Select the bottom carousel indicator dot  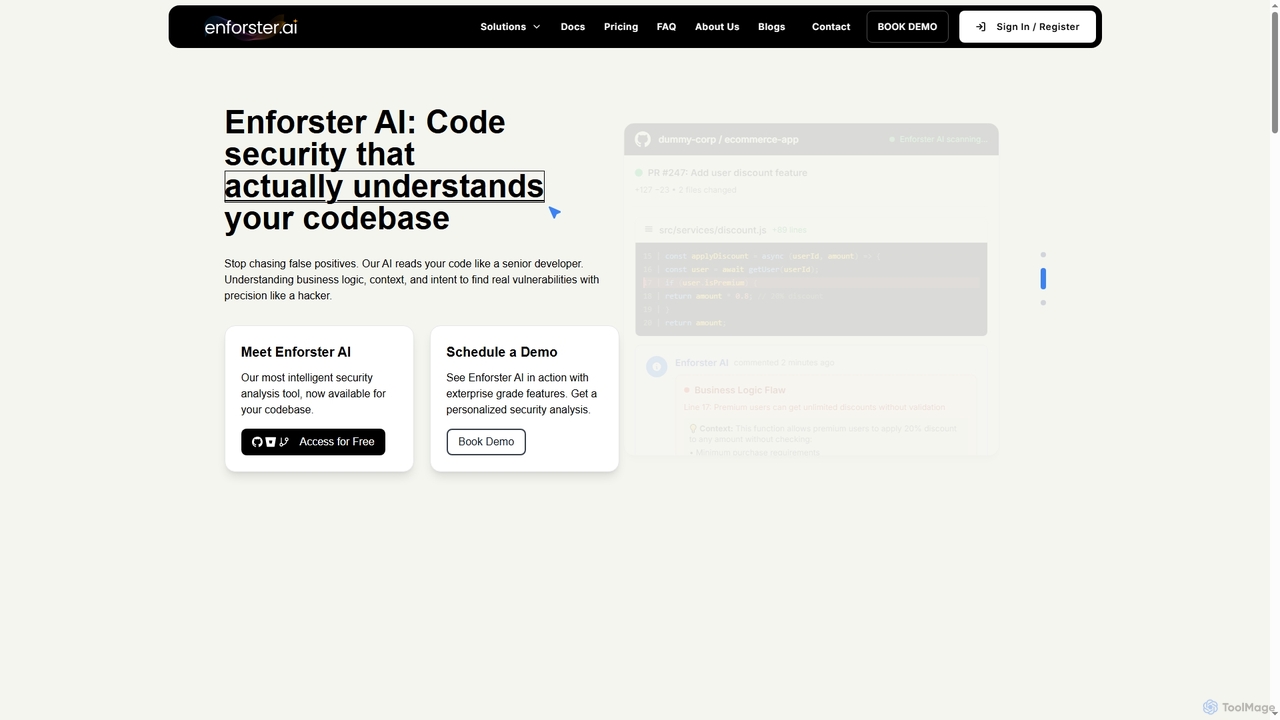click(1043, 302)
